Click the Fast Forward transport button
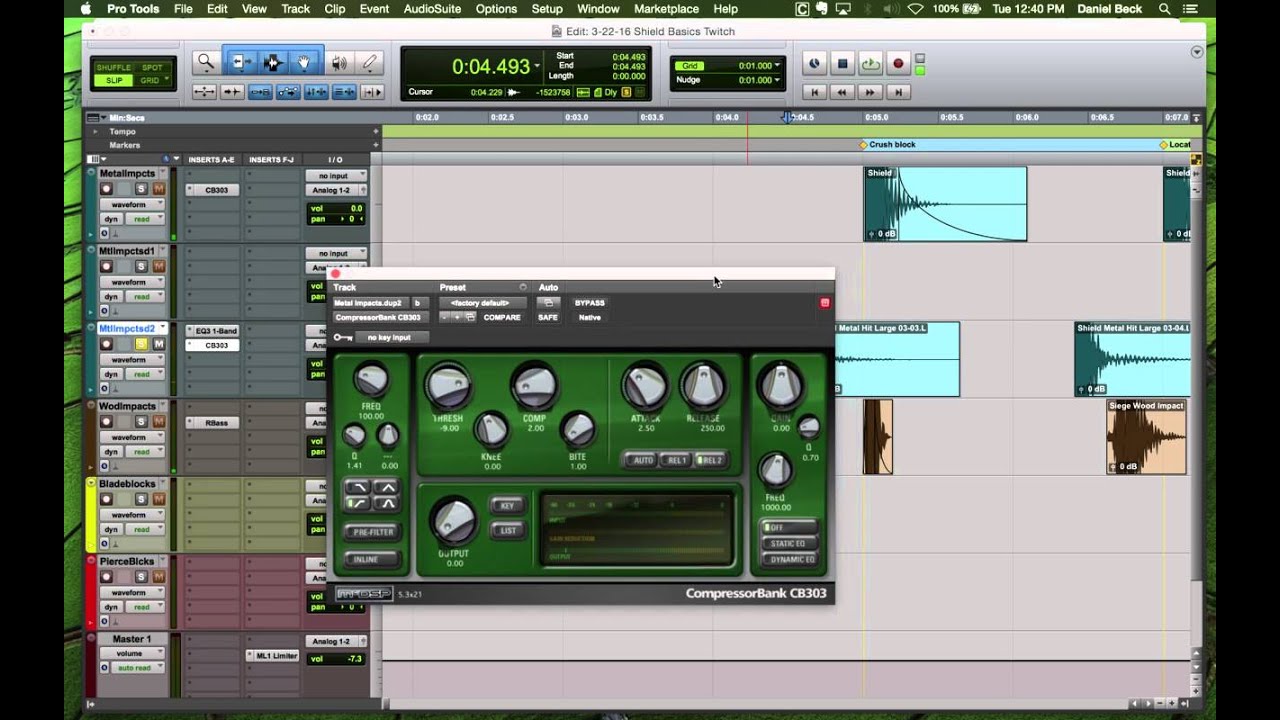1280x720 pixels. click(870, 92)
